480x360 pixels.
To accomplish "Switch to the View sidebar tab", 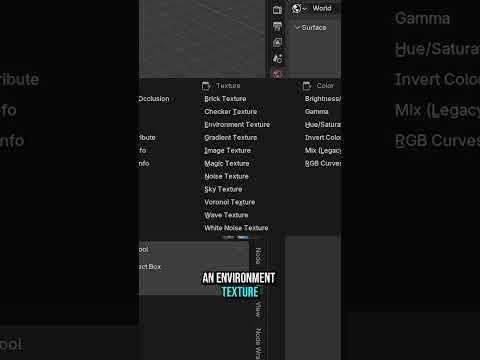I will (x=258, y=310).
